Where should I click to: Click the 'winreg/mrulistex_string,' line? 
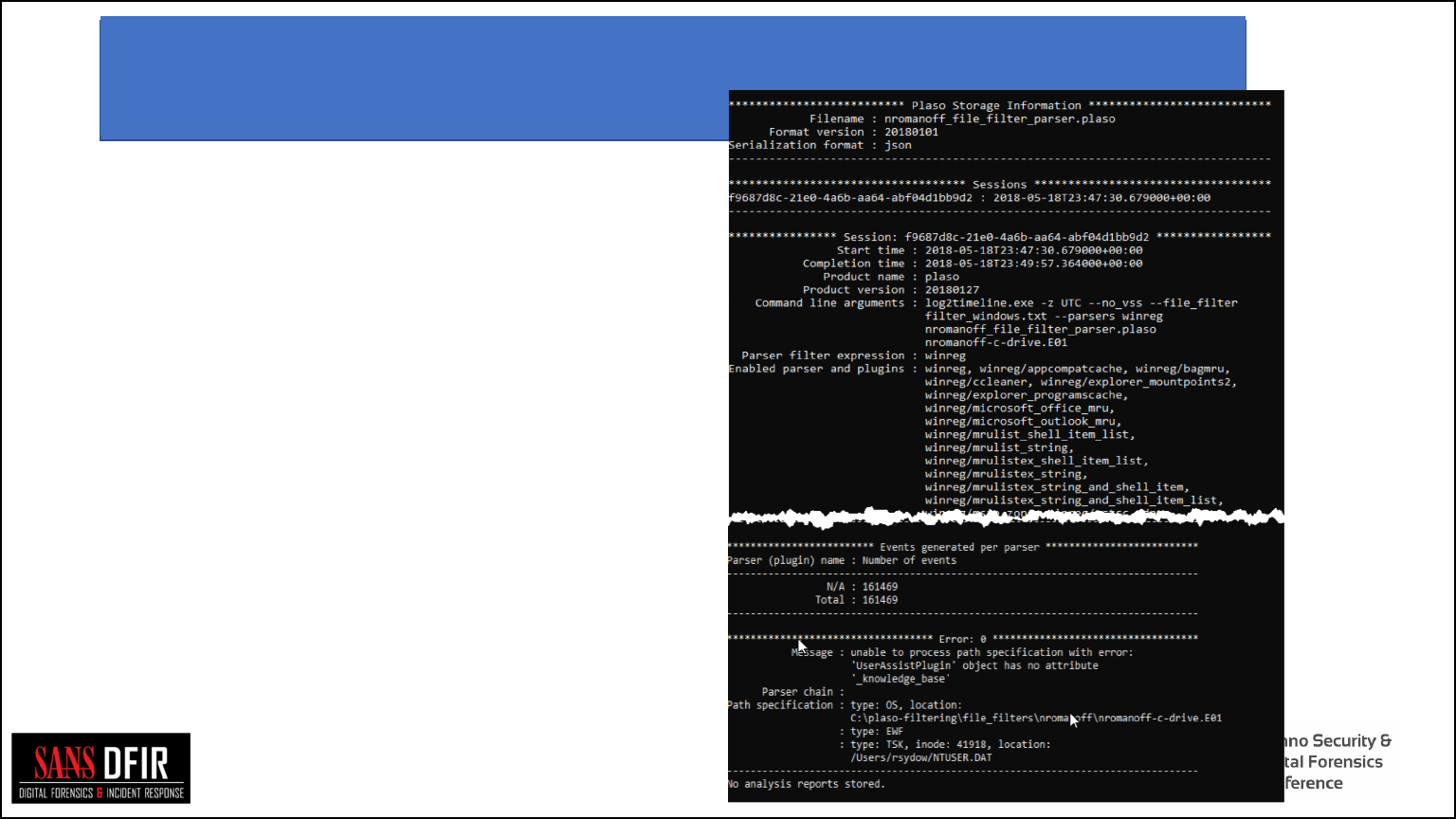1007,474
